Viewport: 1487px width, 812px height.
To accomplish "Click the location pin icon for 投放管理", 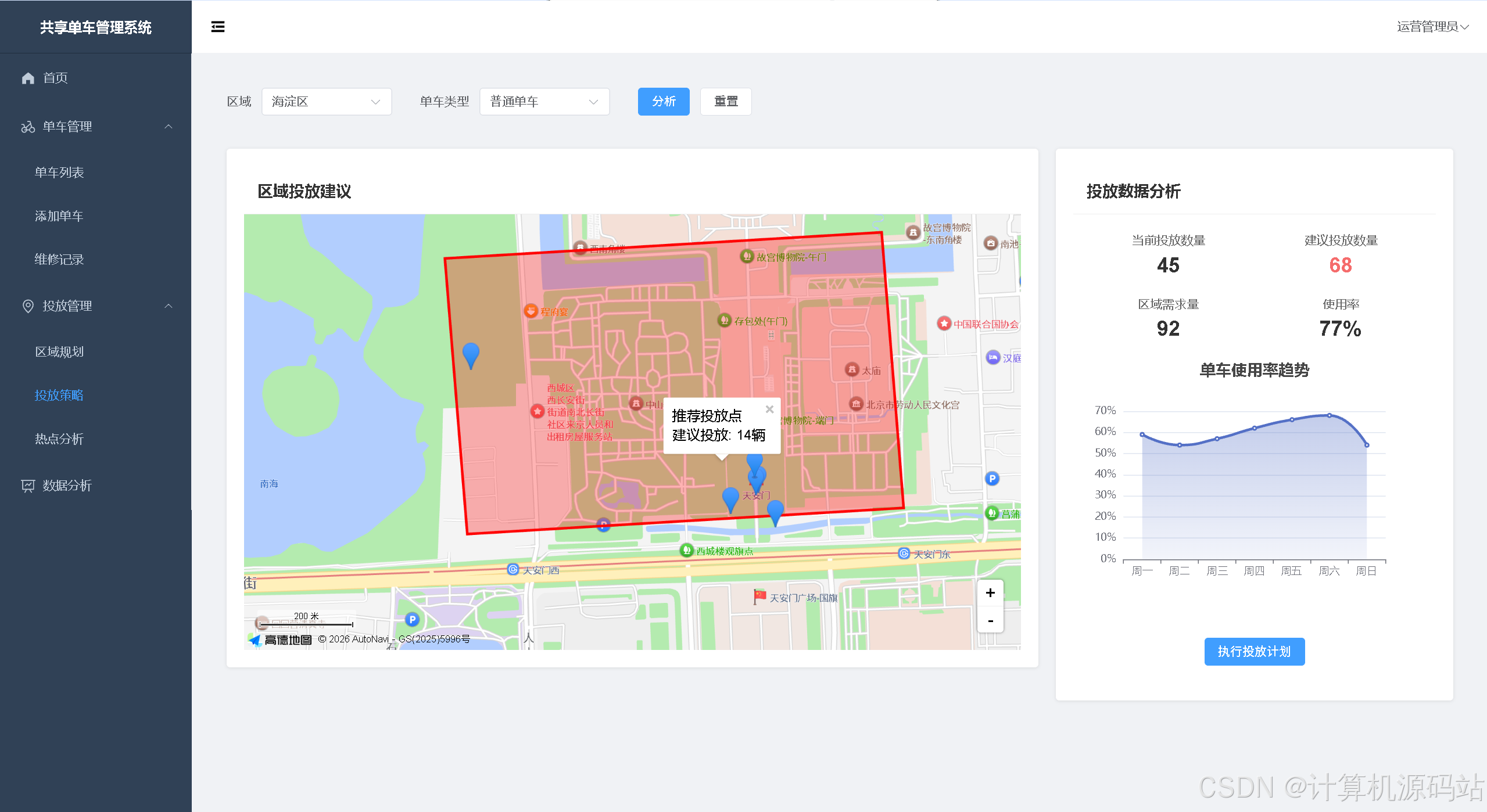I will (x=28, y=306).
